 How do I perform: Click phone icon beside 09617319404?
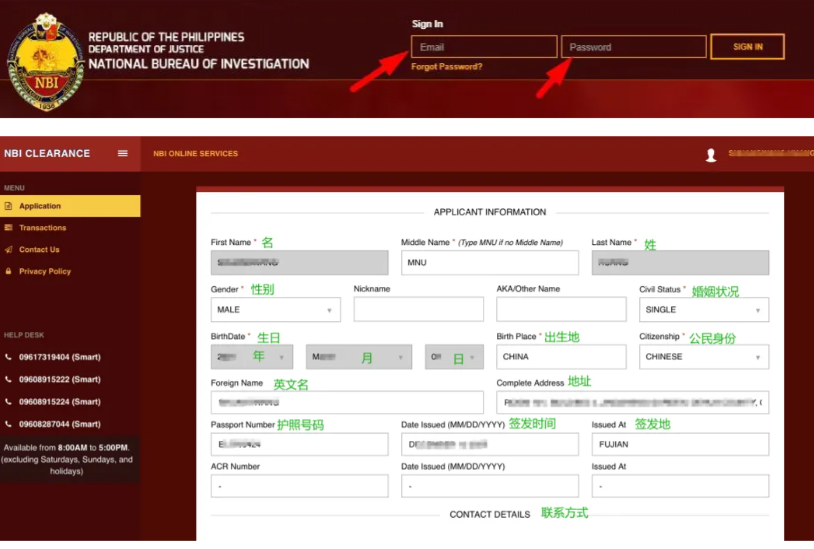tap(9, 357)
